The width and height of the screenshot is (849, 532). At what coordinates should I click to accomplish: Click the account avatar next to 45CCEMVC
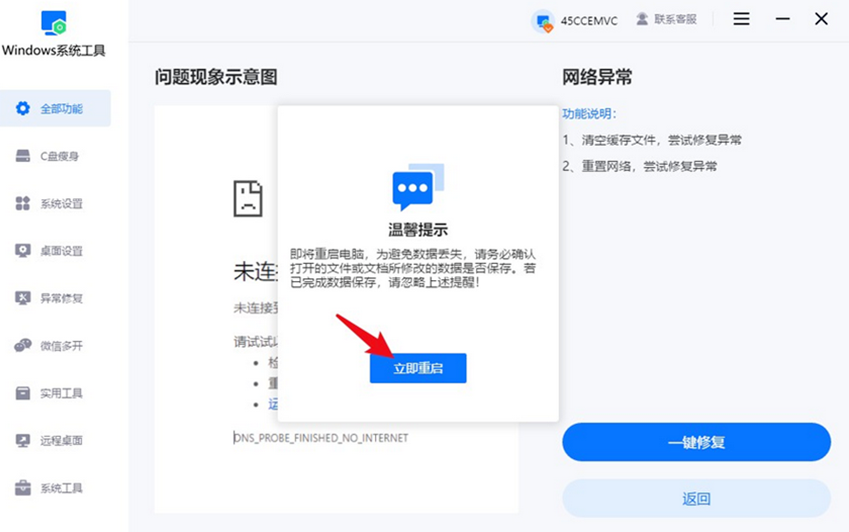click(x=543, y=21)
